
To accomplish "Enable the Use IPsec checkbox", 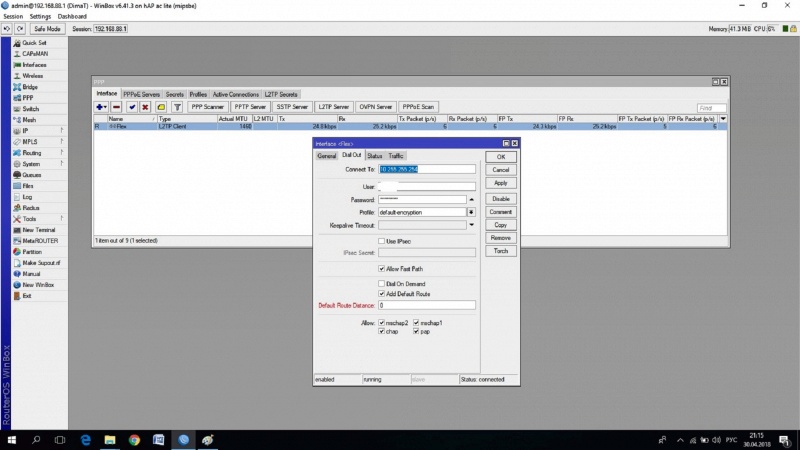I will (381, 241).
